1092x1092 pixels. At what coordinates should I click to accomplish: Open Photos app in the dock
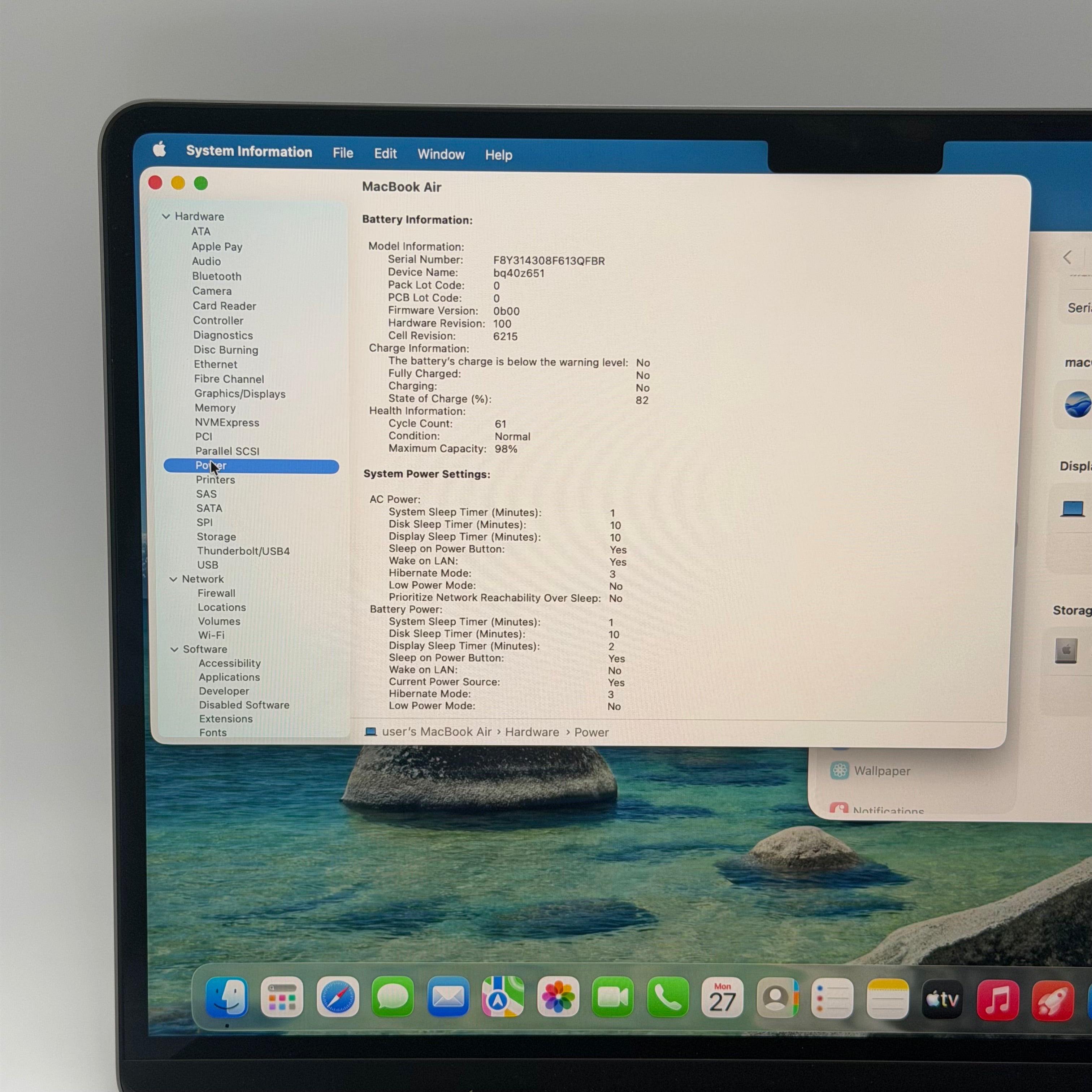[x=558, y=997]
